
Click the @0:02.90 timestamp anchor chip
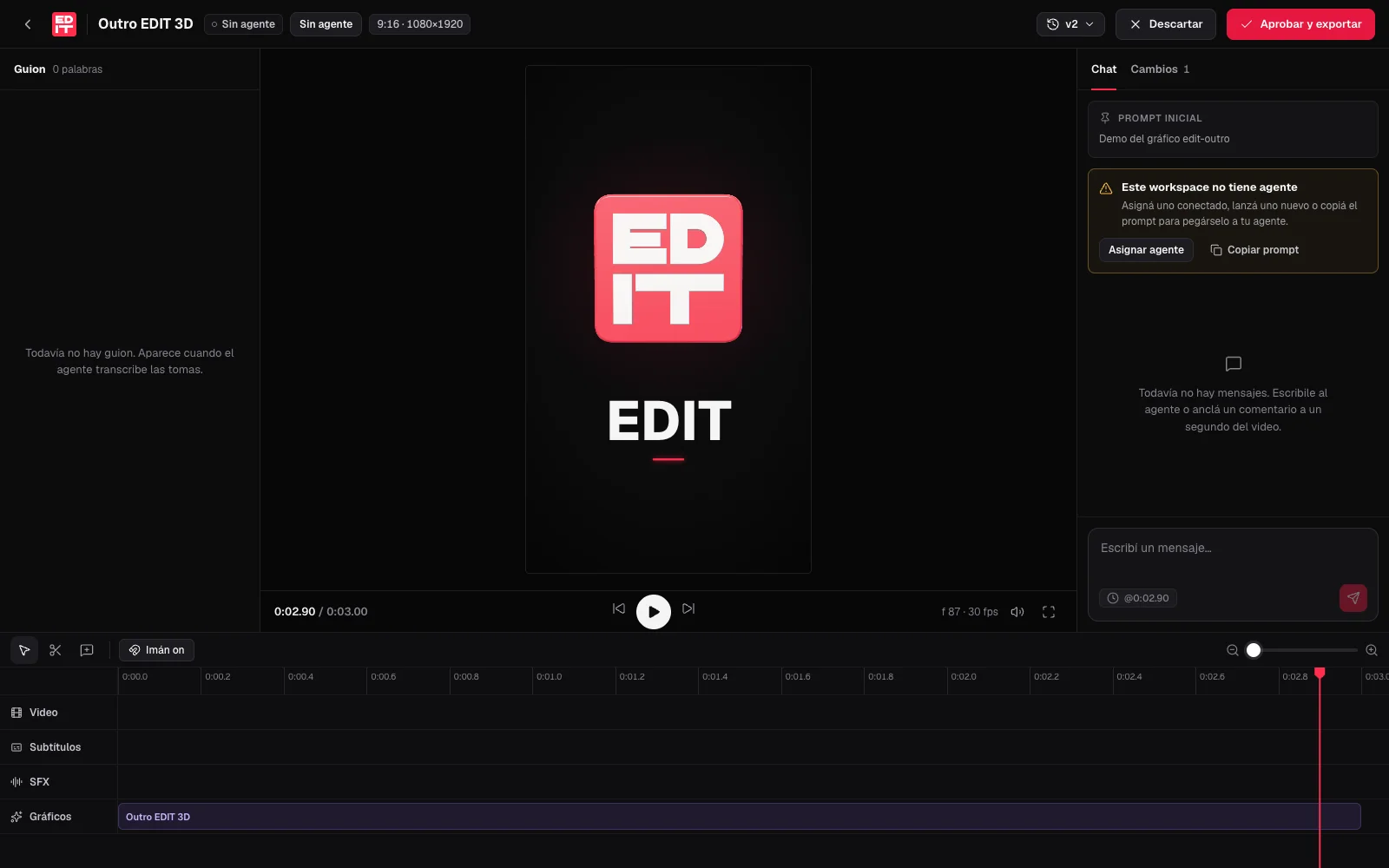pyautogui.click(x=1138, y=598)
